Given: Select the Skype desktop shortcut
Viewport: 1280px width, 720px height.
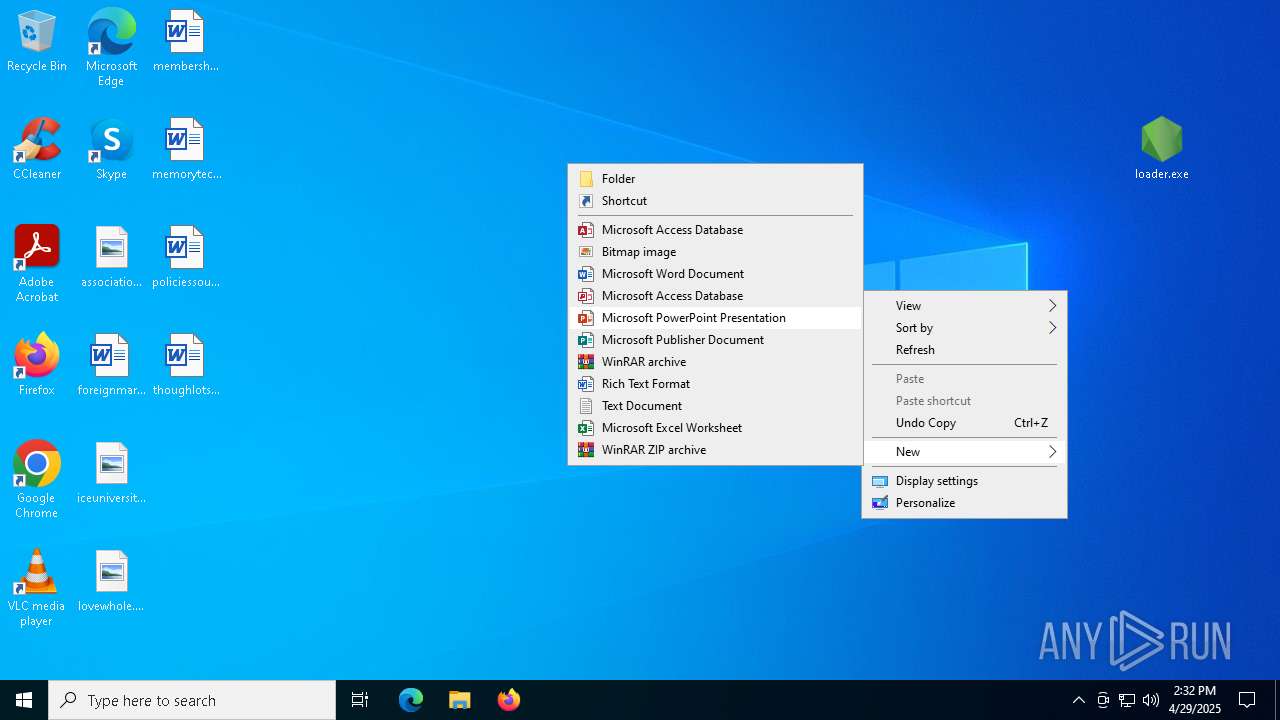Looking at the screenshot, I should [111, 149].
